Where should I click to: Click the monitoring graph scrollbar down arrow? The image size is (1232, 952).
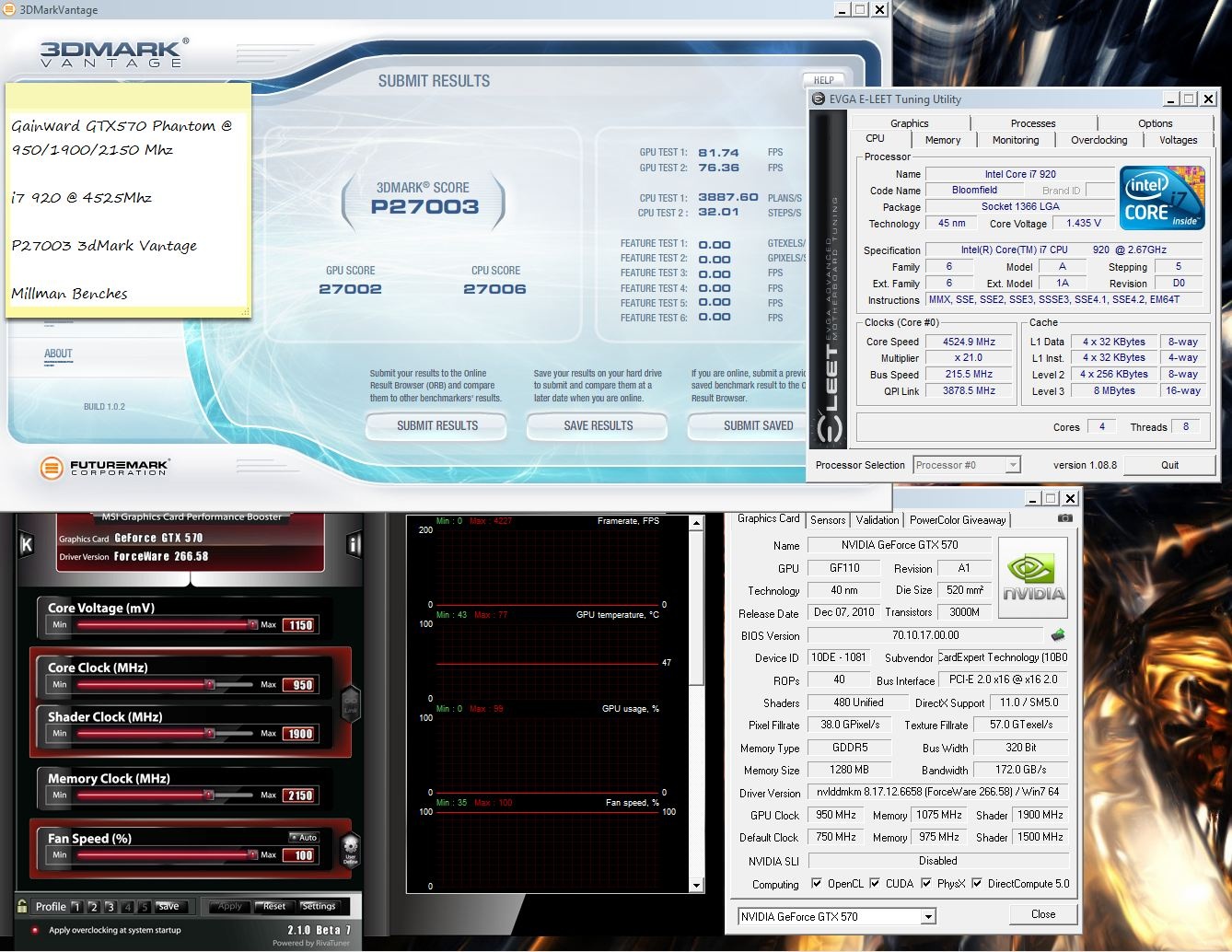click(x=696, y=886)
